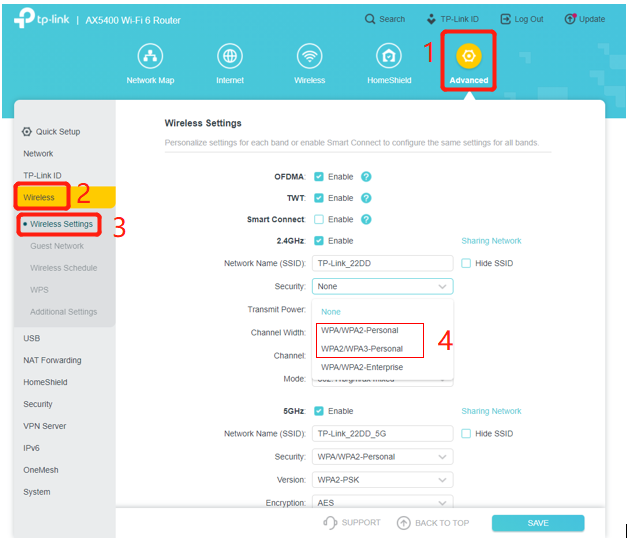
Task: Click the Log Out arrow icon
Action: (x=505, y=19)
